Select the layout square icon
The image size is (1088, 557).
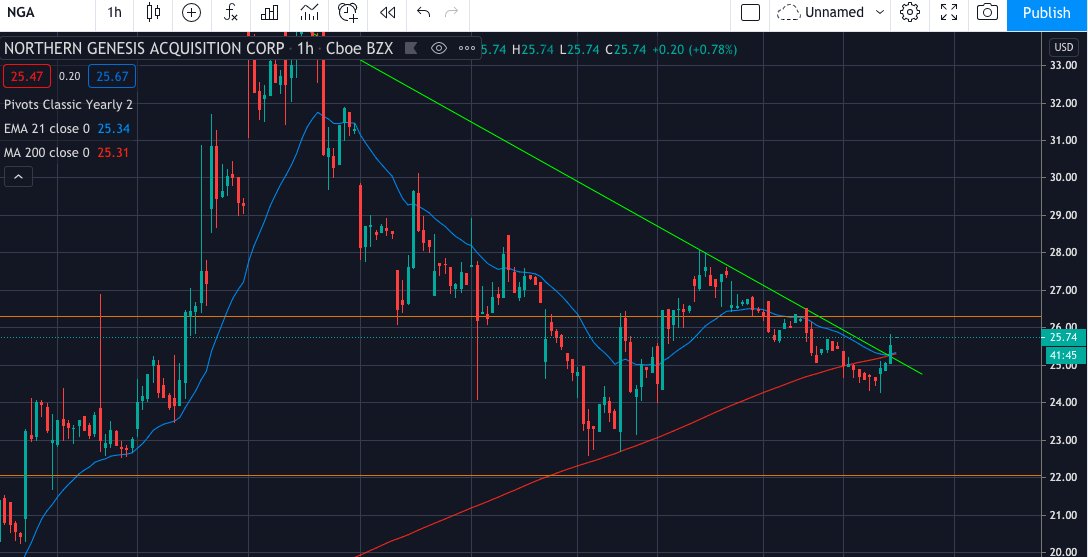(750, 12)
